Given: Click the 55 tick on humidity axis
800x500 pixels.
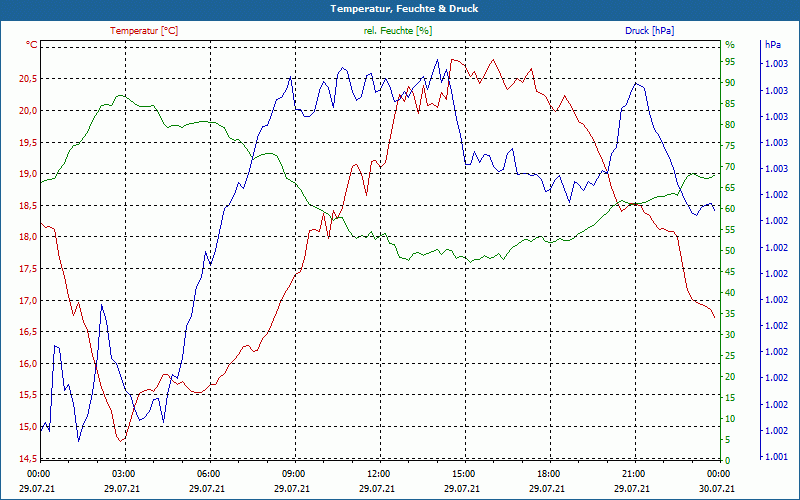Looking at the screenshot, I should 730,230.
